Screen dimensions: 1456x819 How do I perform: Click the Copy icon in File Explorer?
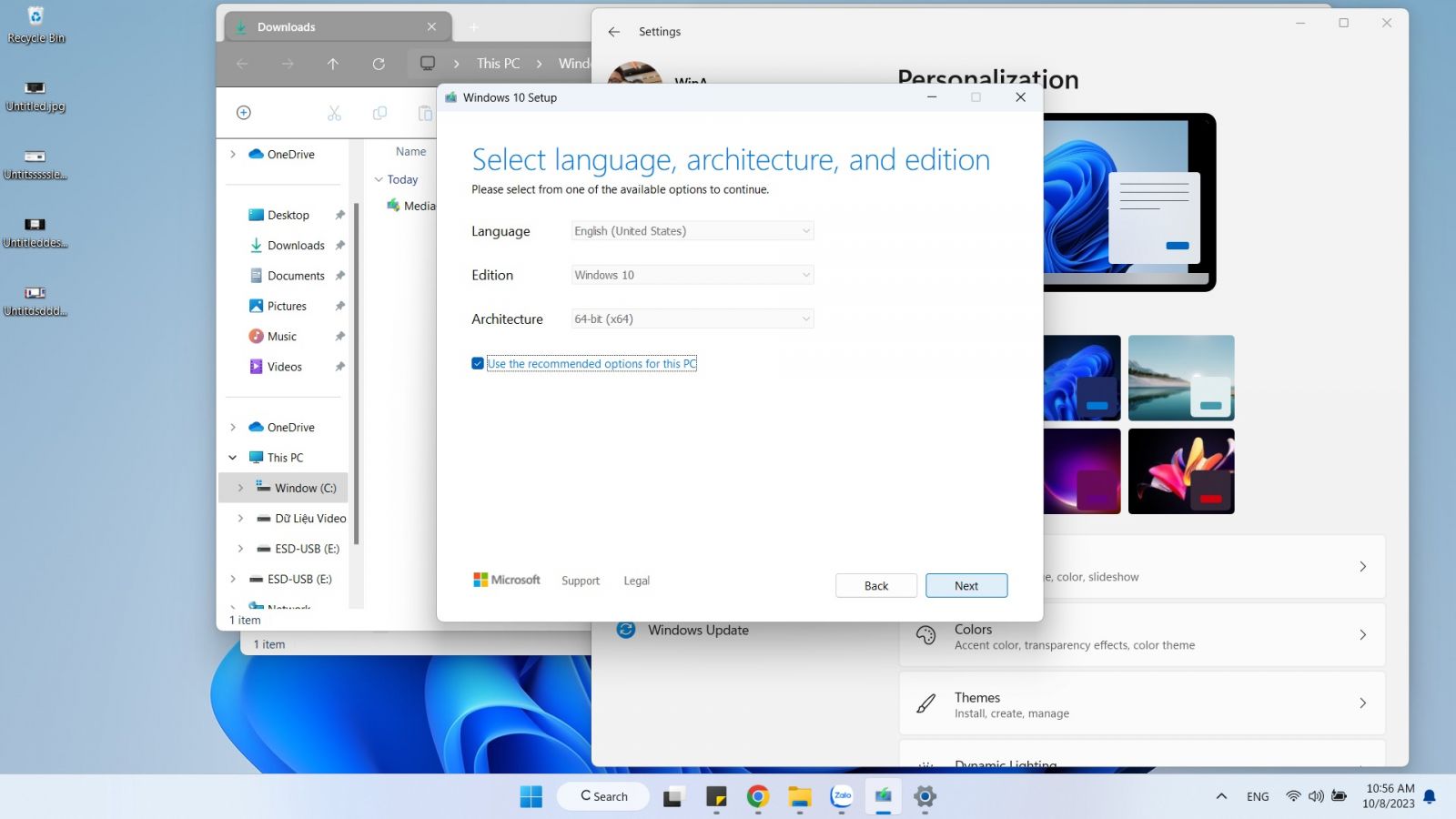(379, 113)
